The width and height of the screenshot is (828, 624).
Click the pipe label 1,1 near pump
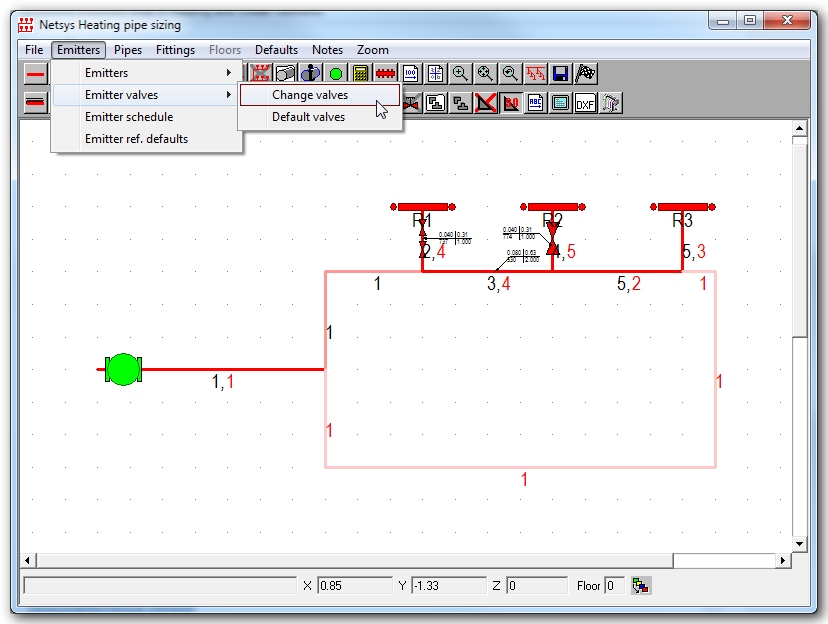(222, 382)
